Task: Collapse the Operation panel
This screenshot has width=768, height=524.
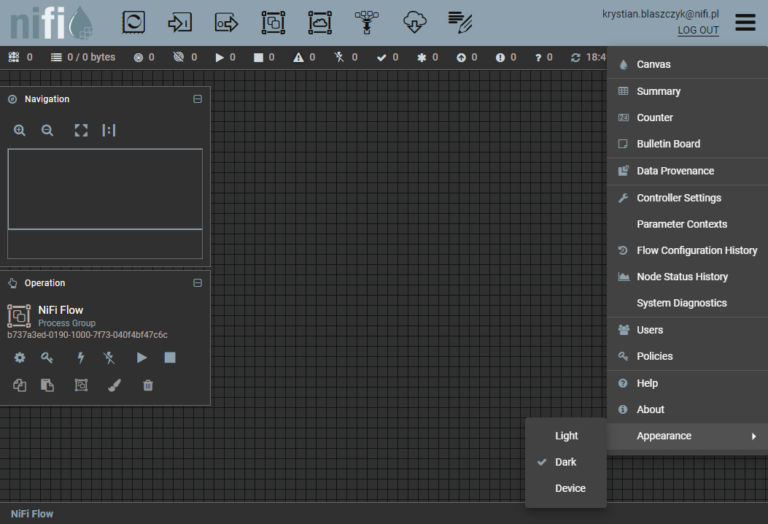Action: click(197, 283)
